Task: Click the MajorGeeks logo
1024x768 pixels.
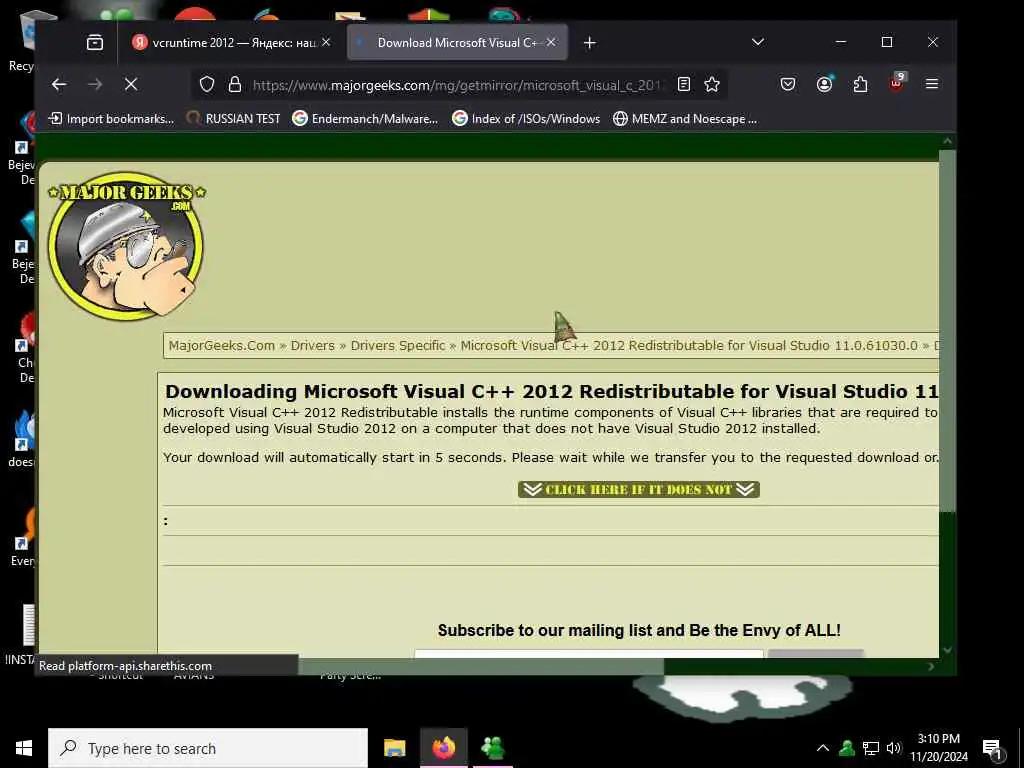Action: point(126,246)
